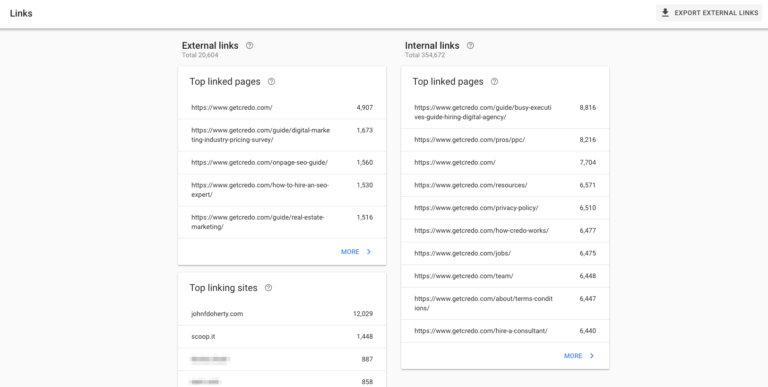
Task: Open help icon beside External links heading
Action: click(249, 46)
